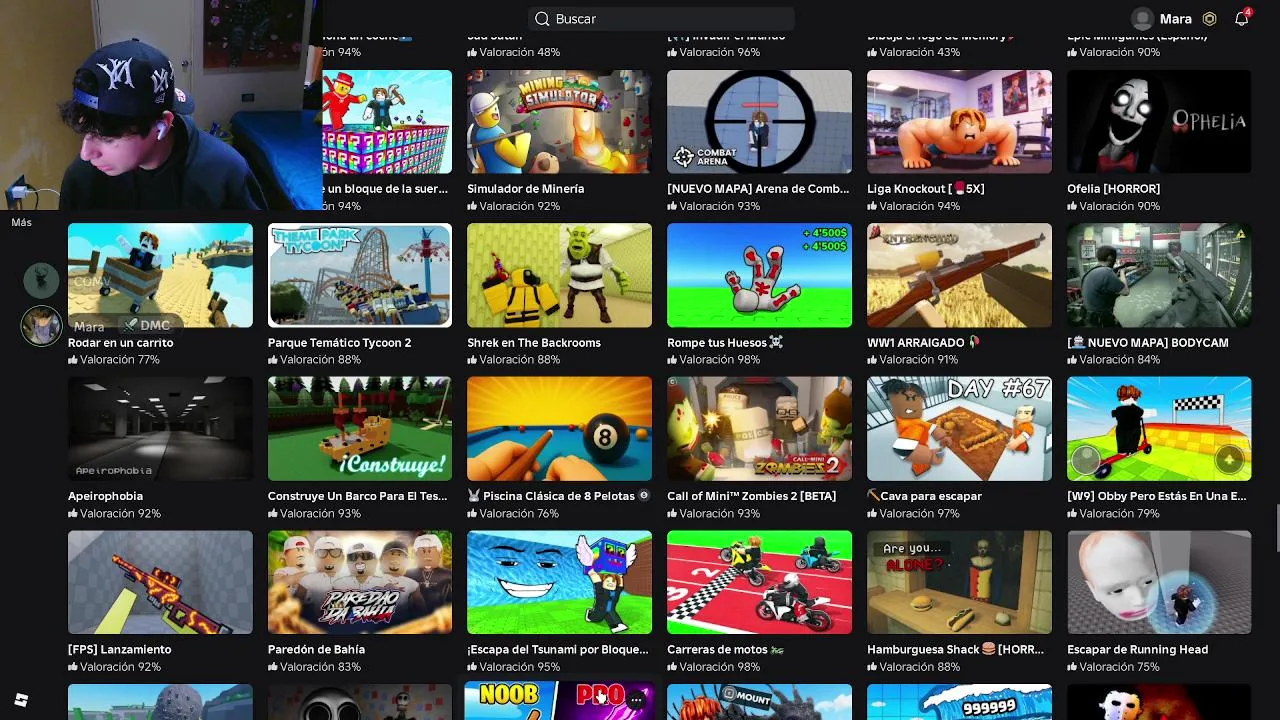The height and width of the screenshot is (720, 1280).
Task: Click Valoración 75% under Escapar de Running Head
Action: pyautogui.click(x=1114, y=667)
